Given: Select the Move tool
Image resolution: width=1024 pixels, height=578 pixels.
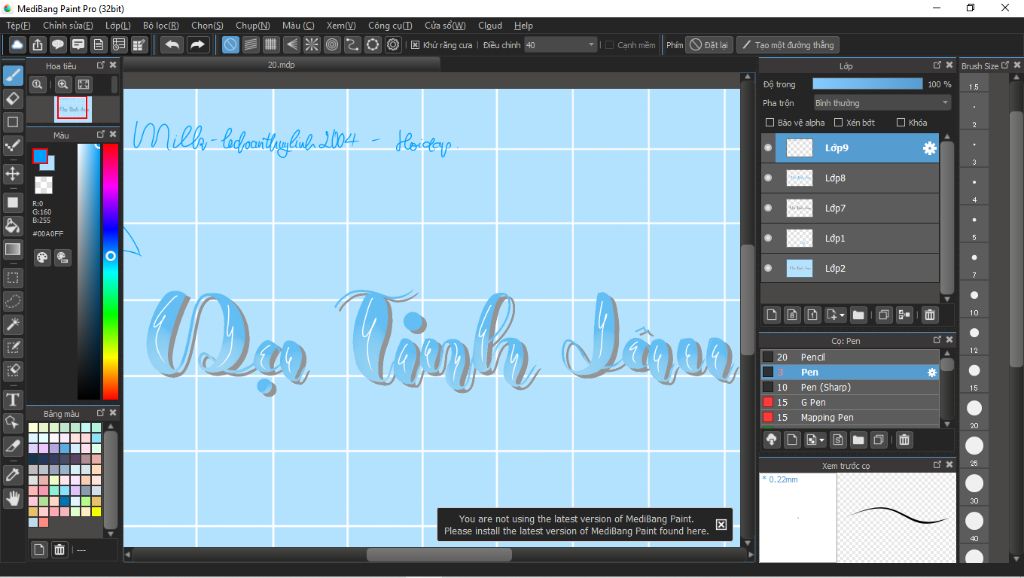Looking at the screenshot, I should click(12, 174).
